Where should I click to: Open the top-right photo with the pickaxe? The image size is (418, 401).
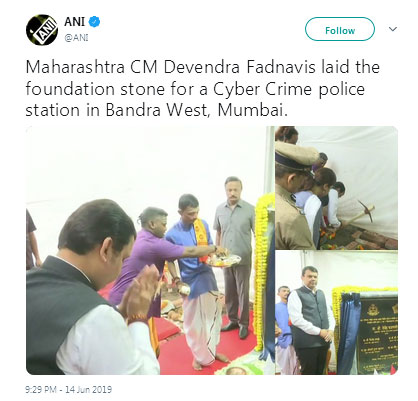337,188
